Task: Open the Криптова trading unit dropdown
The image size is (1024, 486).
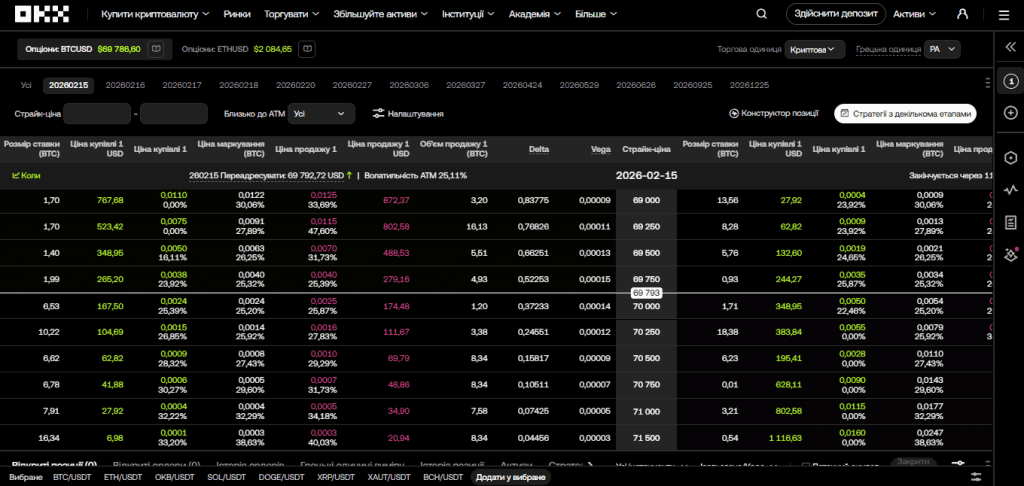Action: (x=815, y=49)
